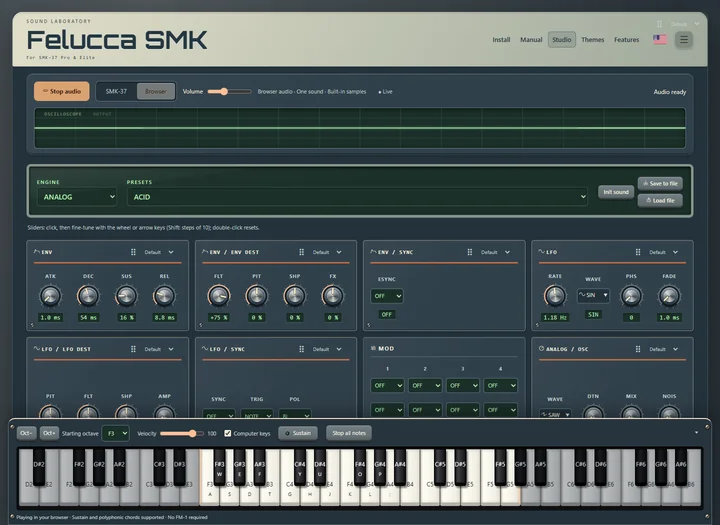The width and height of the screenshot is (720, 525).
Task: Click the PIT knob in ENV DEST
Action: pyautogui.click(x=257, y=296)
